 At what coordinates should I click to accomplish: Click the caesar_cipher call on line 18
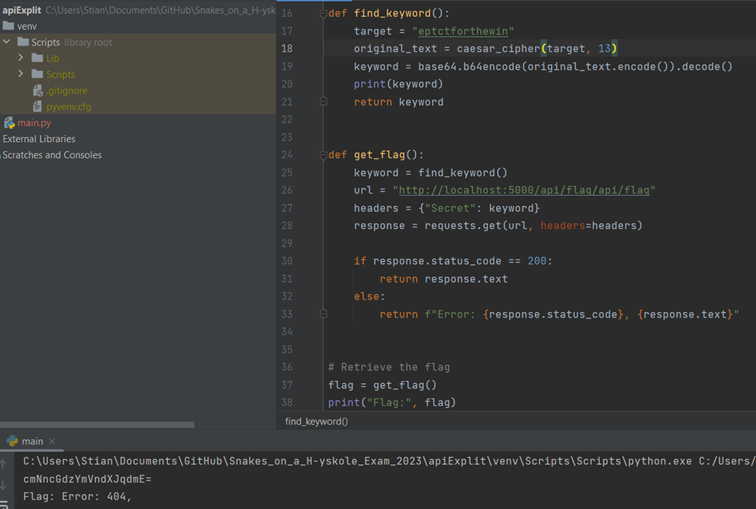pyautogui.click(x=537, y=49)
